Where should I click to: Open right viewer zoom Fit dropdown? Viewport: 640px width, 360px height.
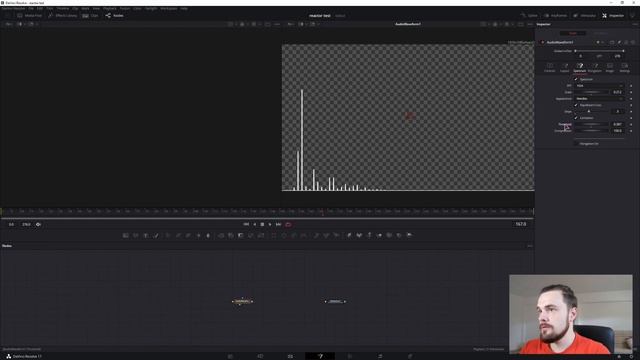tap(291, 24)
